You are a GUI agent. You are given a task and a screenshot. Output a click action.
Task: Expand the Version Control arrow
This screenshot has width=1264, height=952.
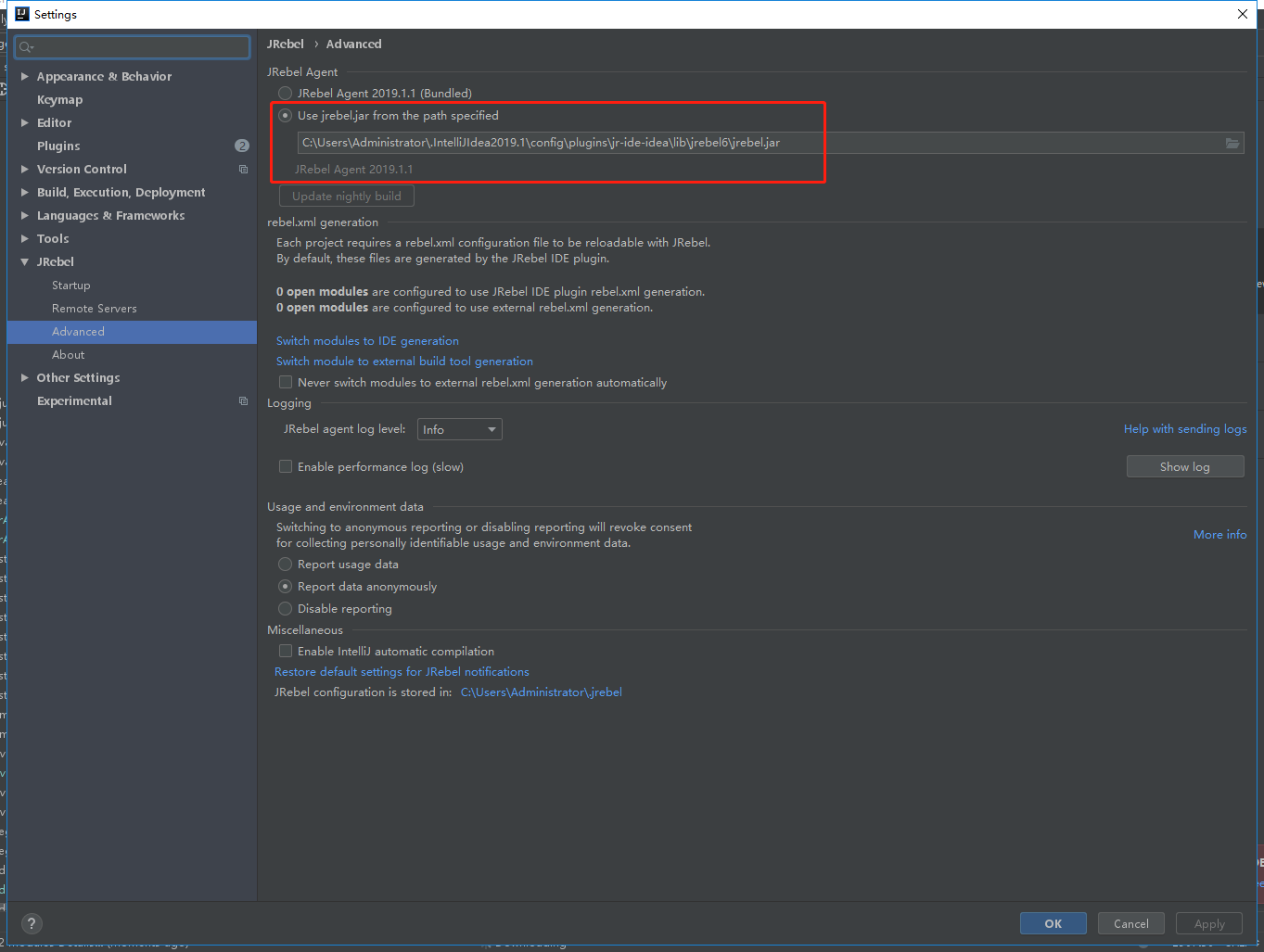click(25, 169)
